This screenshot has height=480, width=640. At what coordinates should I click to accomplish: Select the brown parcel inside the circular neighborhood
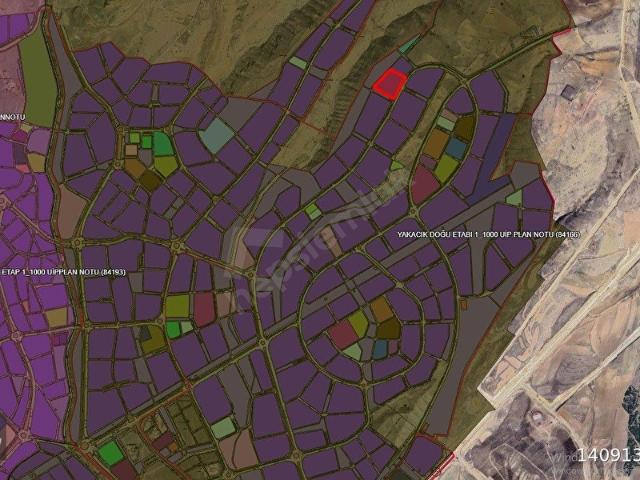[382, 309]
